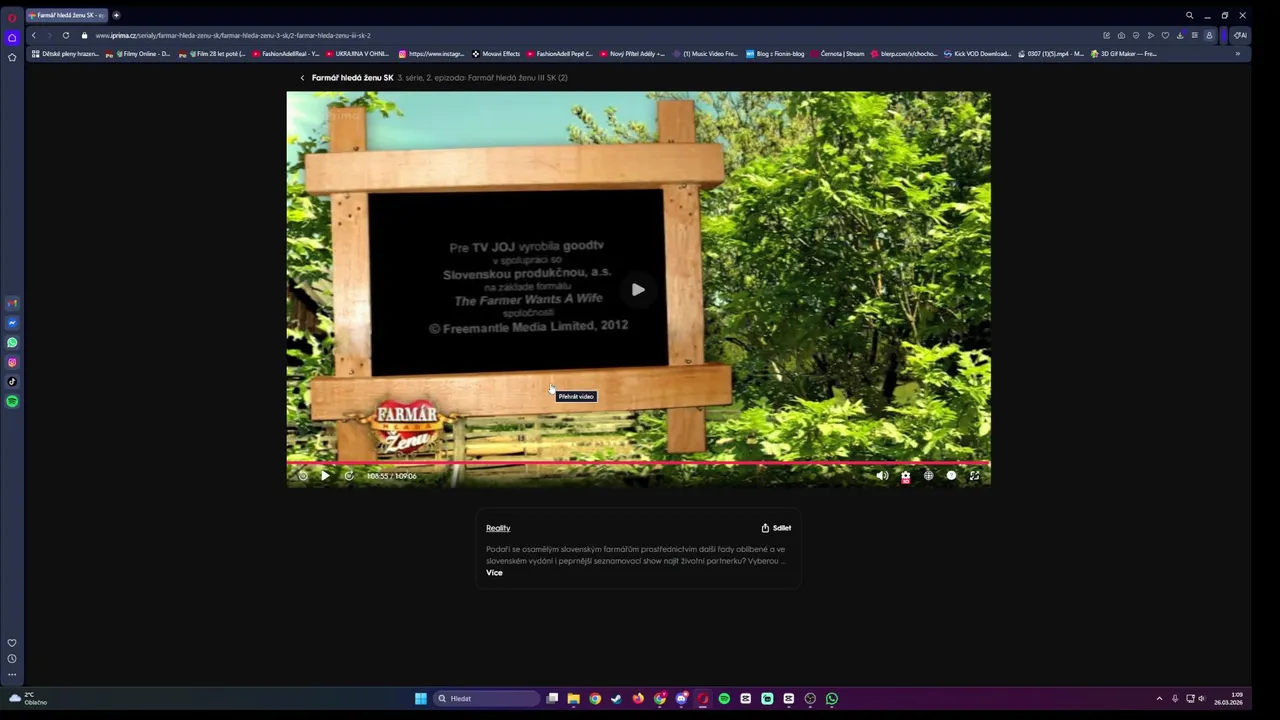Open the subtitles/language globe menu
1280x720 pixels.
click(x=928, y=476)
